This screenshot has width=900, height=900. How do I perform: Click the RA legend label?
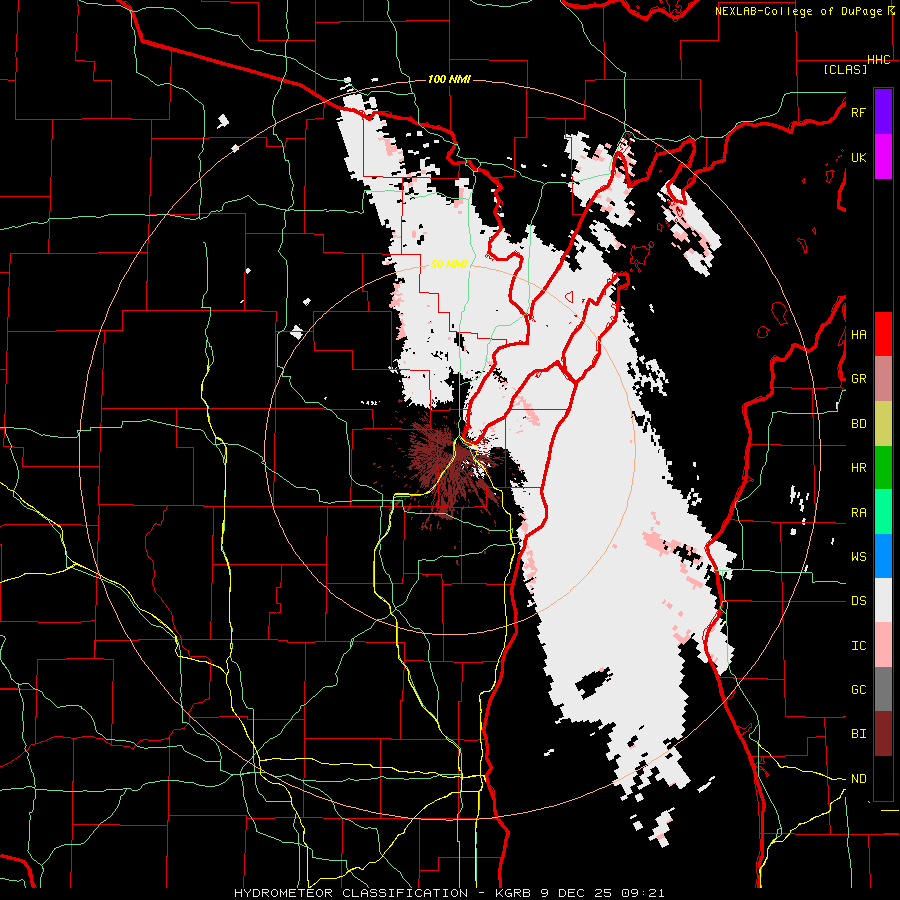pos(858,512)
